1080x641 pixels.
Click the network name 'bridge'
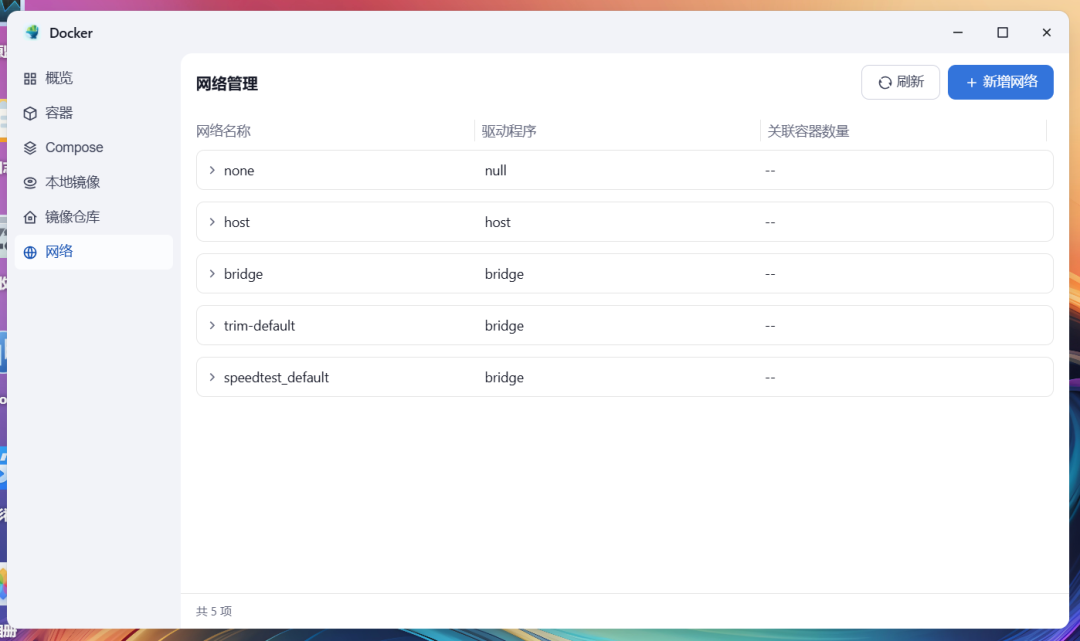pos(243,274)
